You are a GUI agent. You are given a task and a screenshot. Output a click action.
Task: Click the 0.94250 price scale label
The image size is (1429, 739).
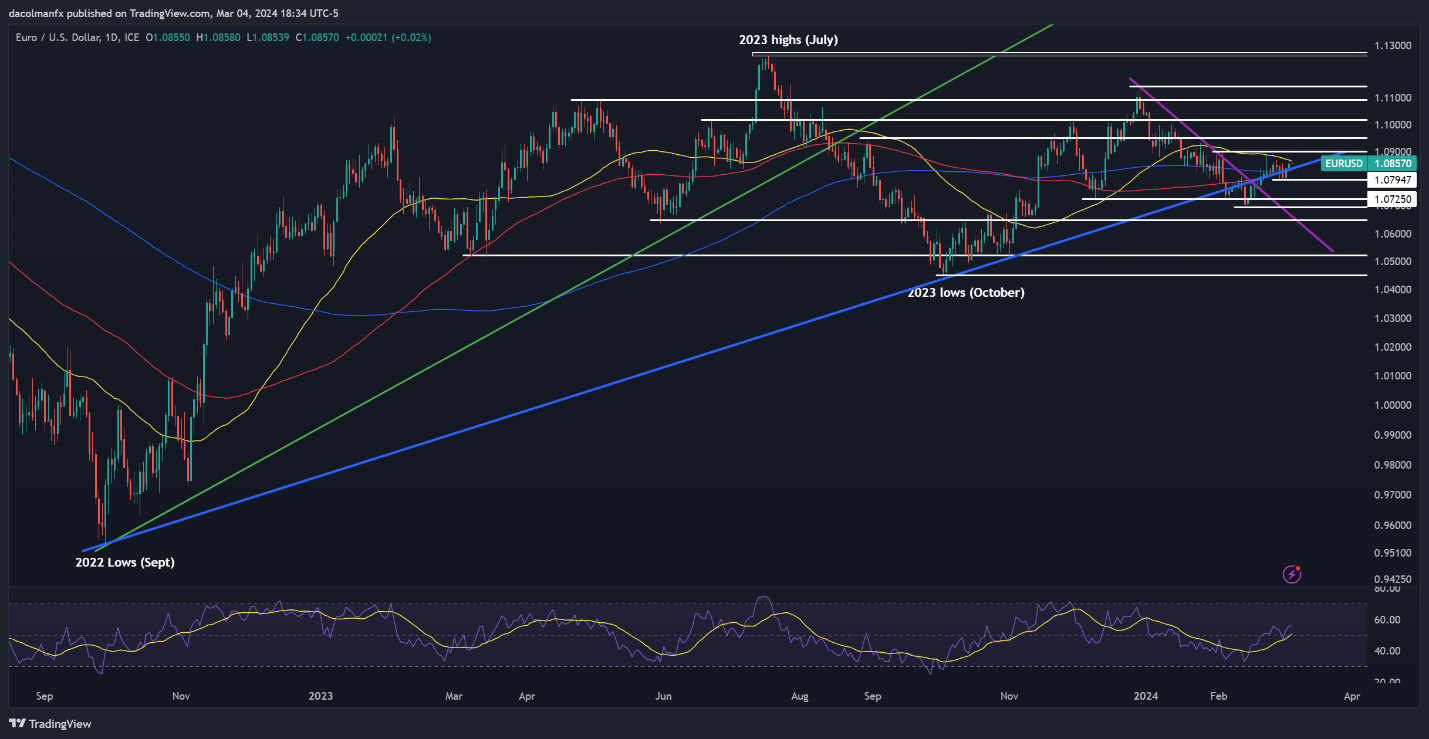pyautogui.click(x=1396, y=579)
